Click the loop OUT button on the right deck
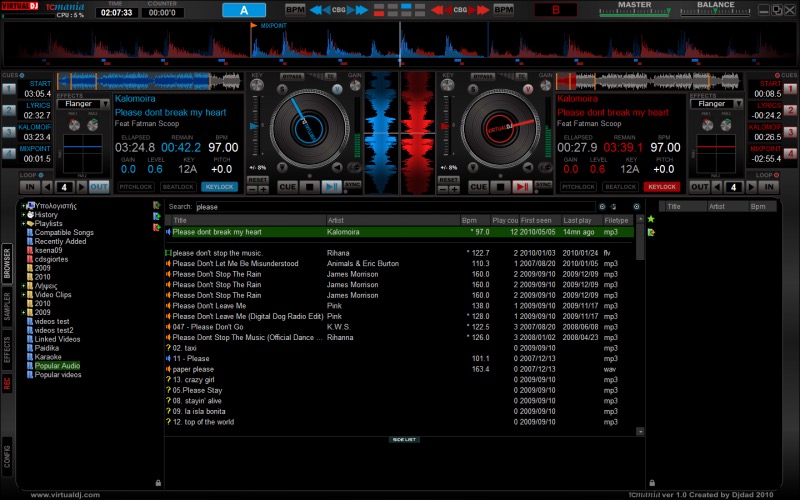 coord(699,187)
